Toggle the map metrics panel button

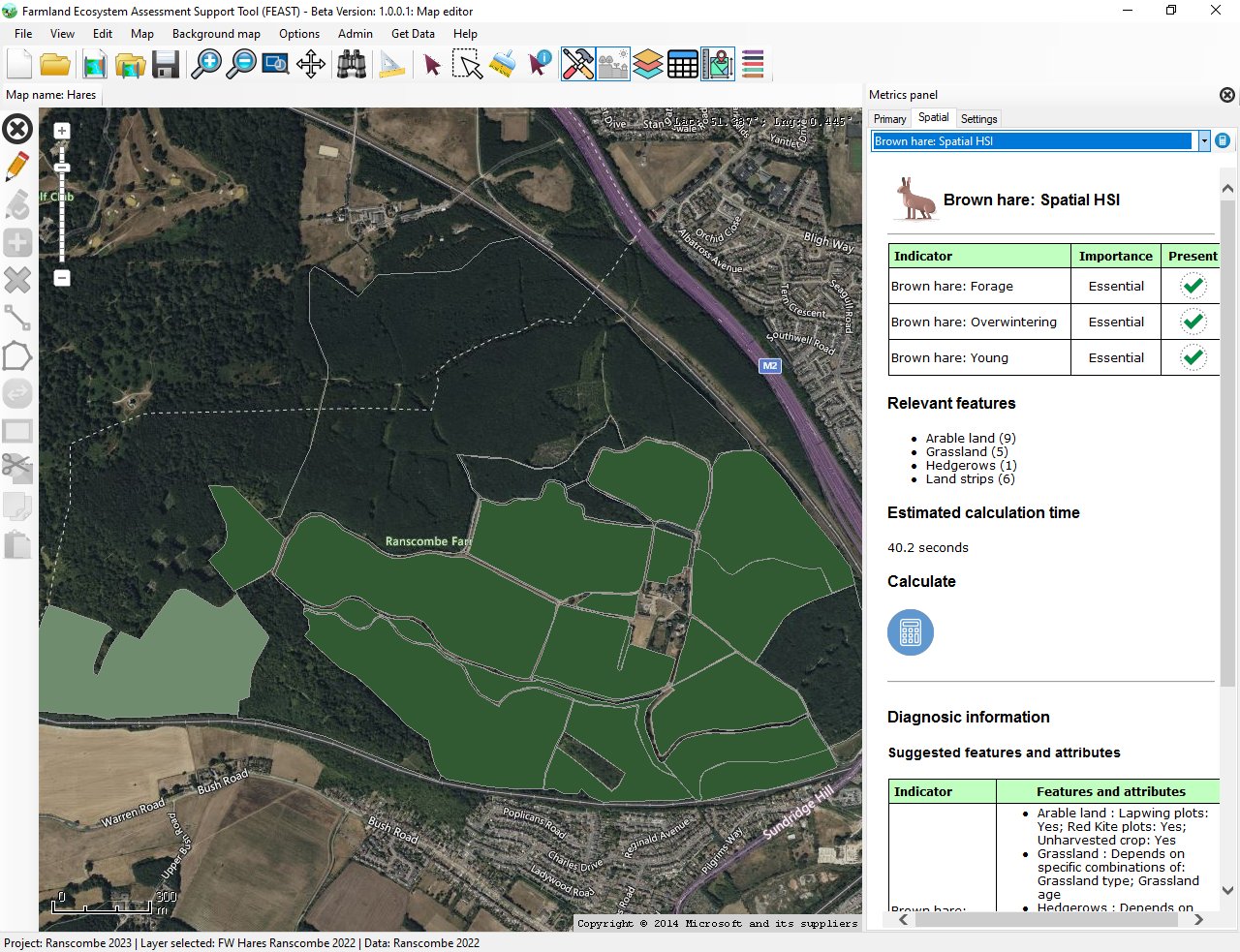coord(718,65)
